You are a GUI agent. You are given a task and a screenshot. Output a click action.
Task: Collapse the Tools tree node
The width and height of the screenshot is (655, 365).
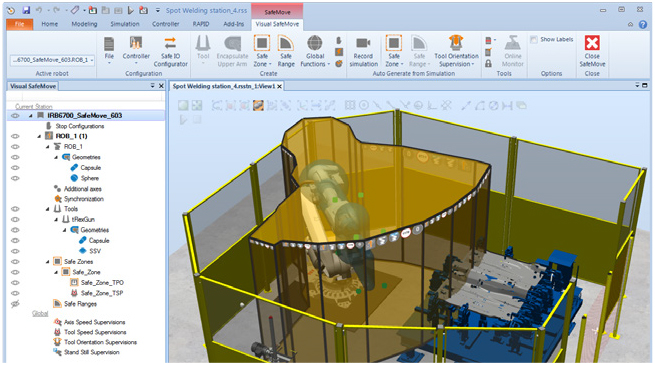(x=48, y=209)
